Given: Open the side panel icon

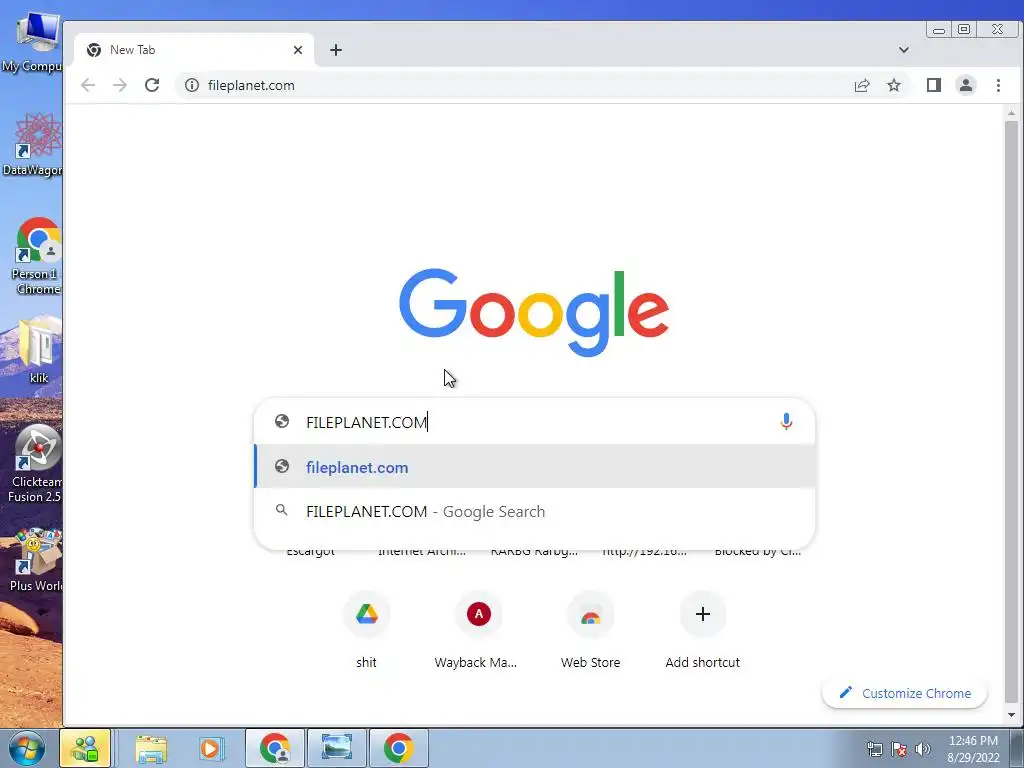Looking at the screenshot, I should [x=934, y=86].
